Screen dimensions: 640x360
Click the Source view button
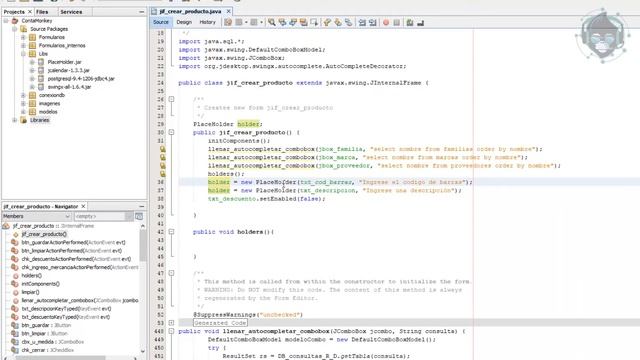pos(161,22)
